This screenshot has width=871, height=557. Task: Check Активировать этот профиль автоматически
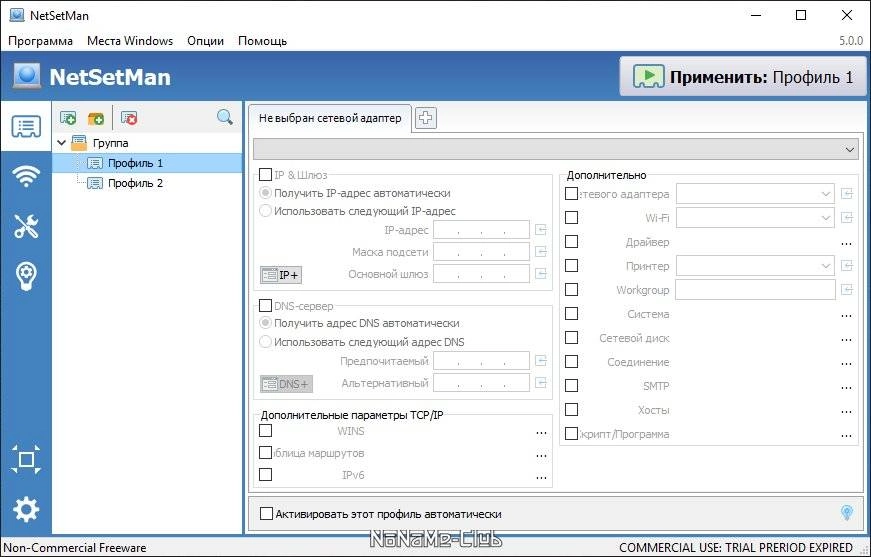tap(266, 514)
